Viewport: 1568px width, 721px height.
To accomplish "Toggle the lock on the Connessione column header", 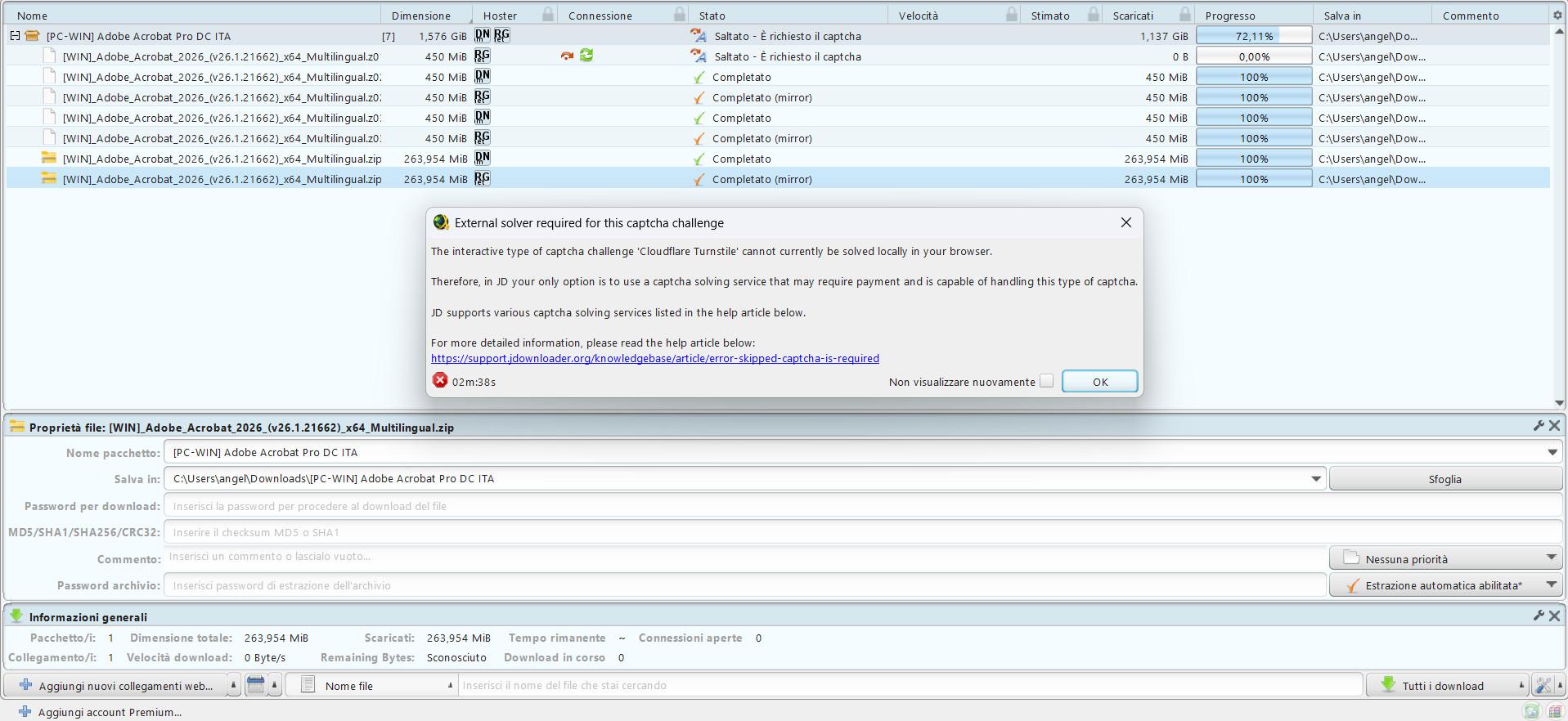I will (x=680, y=14).
